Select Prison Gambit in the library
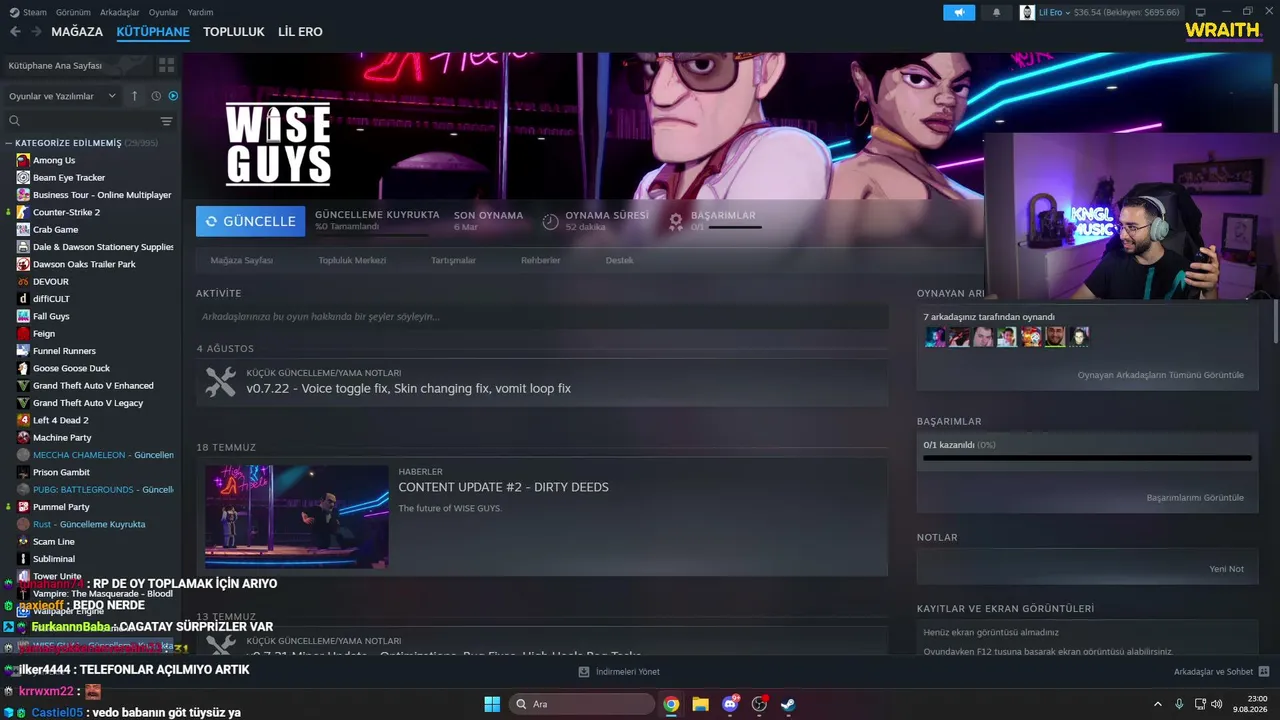The image size is (1280, 720). [x=61, y=472]
